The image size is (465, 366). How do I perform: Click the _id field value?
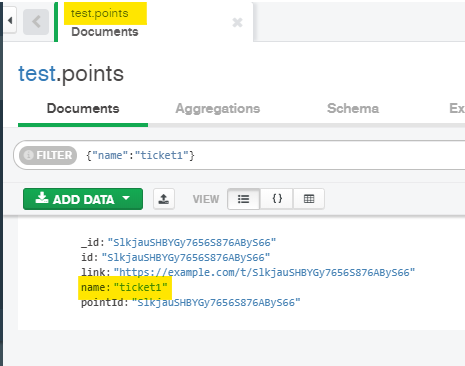(192, 242)
